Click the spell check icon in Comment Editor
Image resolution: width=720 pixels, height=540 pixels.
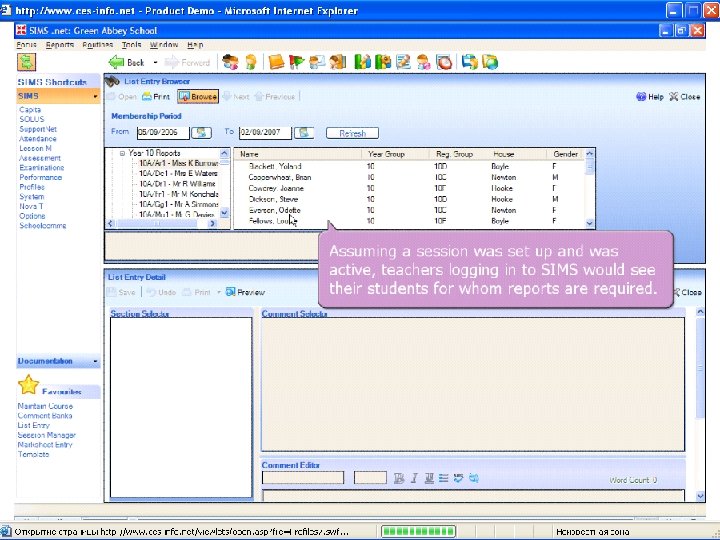458,478
